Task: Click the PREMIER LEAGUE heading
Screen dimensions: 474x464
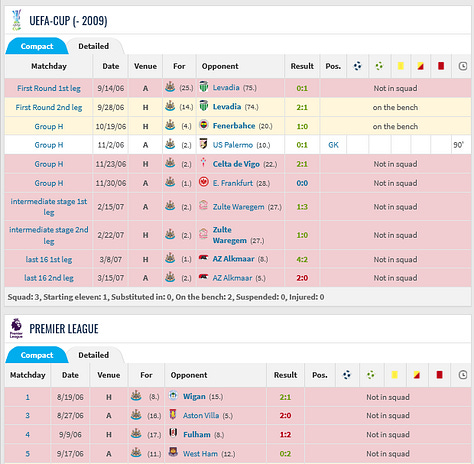Action: (64, 329)
